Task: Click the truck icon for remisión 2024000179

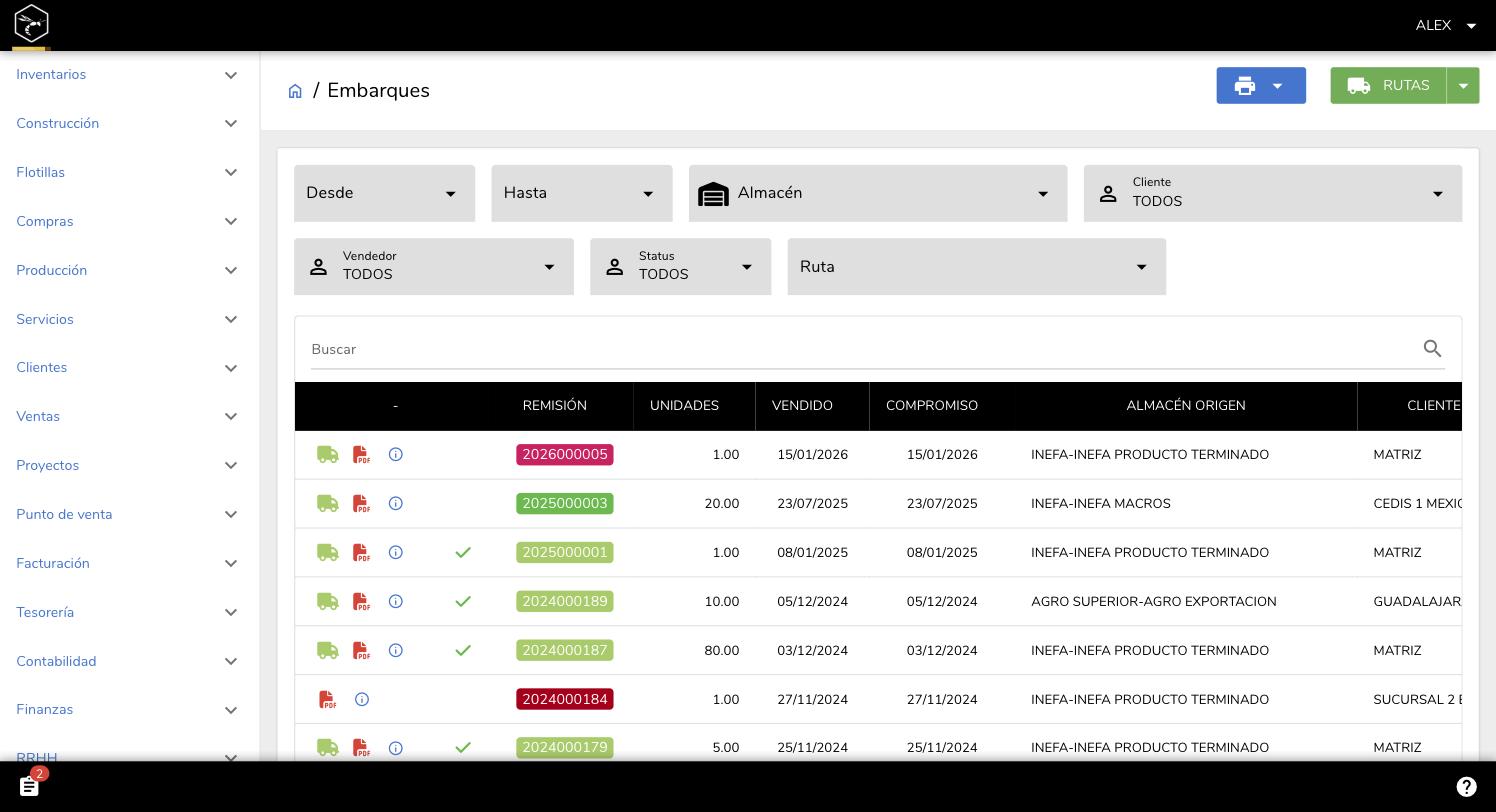Action: pos(327,748)
